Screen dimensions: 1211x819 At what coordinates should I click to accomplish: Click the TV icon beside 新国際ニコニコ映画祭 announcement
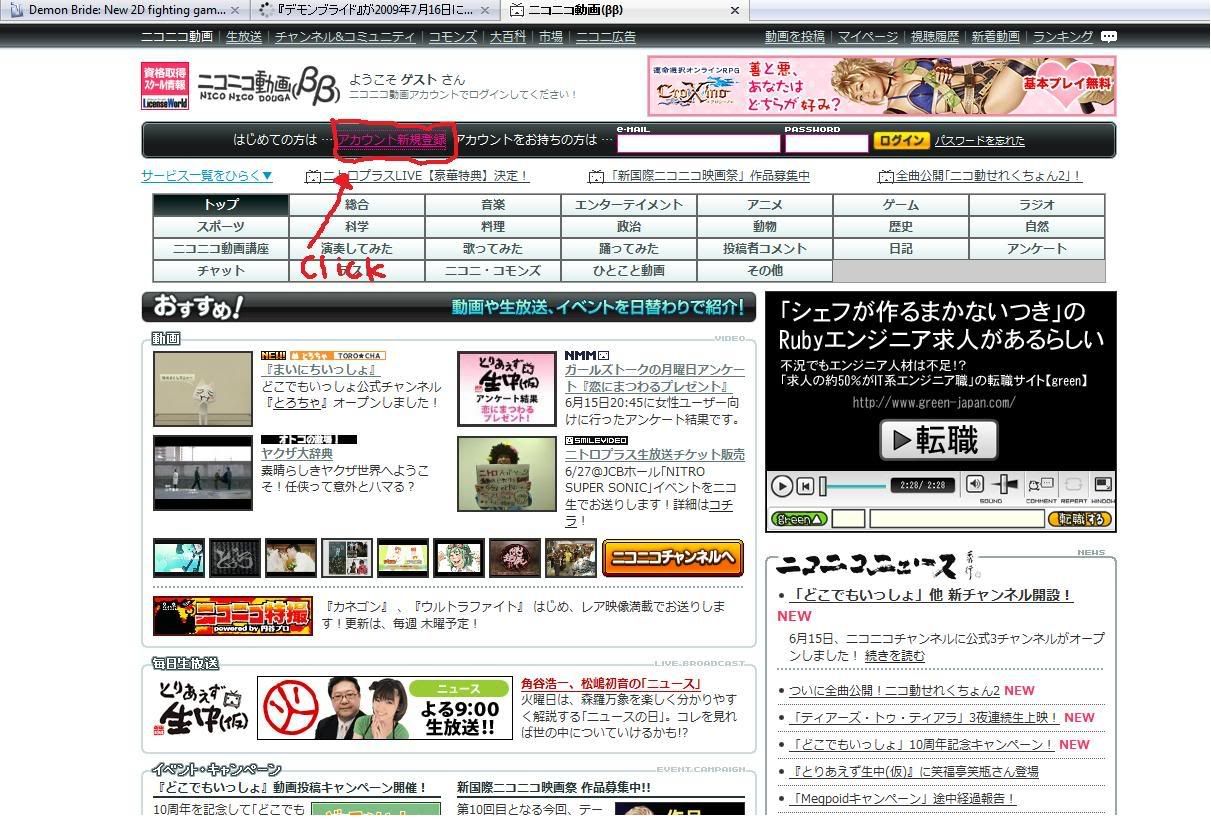point(596,176)
